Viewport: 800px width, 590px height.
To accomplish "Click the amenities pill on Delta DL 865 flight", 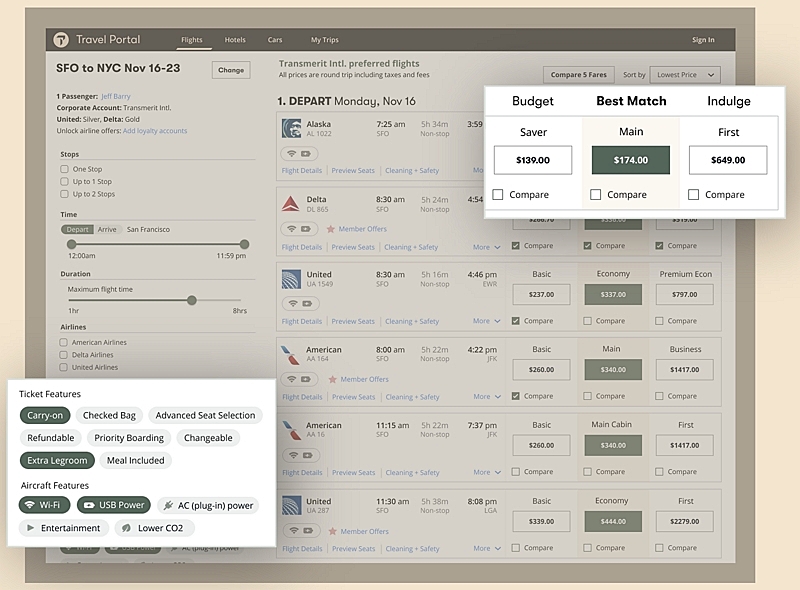I will [x=299, y=229].
